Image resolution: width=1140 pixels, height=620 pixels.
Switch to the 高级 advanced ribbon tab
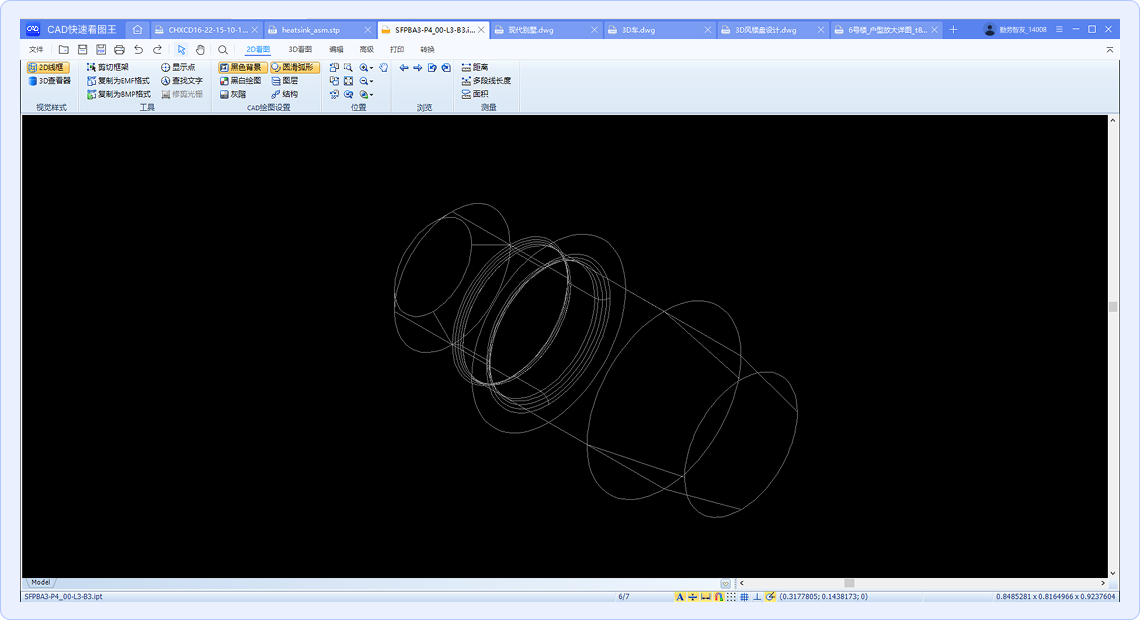click(x=366, y=49)
